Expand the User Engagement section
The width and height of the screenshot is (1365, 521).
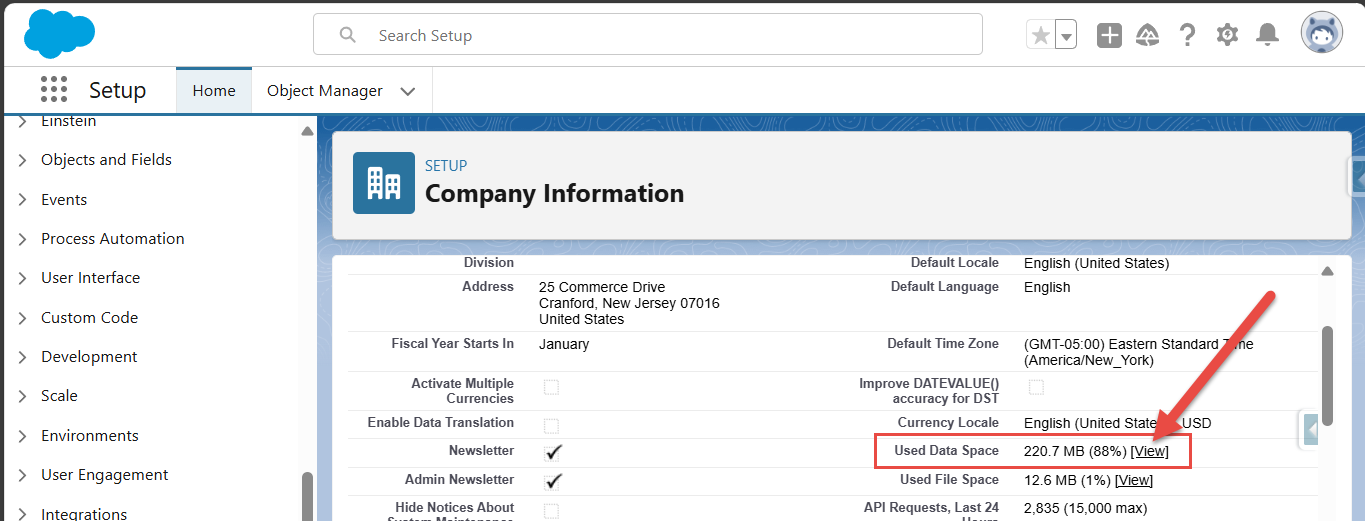[22, 475]
